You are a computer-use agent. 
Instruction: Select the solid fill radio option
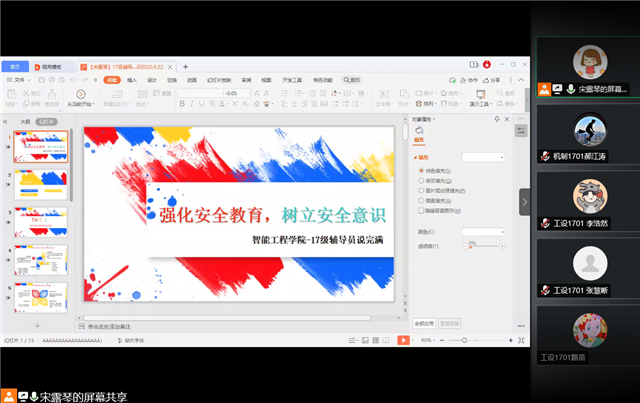click(421, 171)
